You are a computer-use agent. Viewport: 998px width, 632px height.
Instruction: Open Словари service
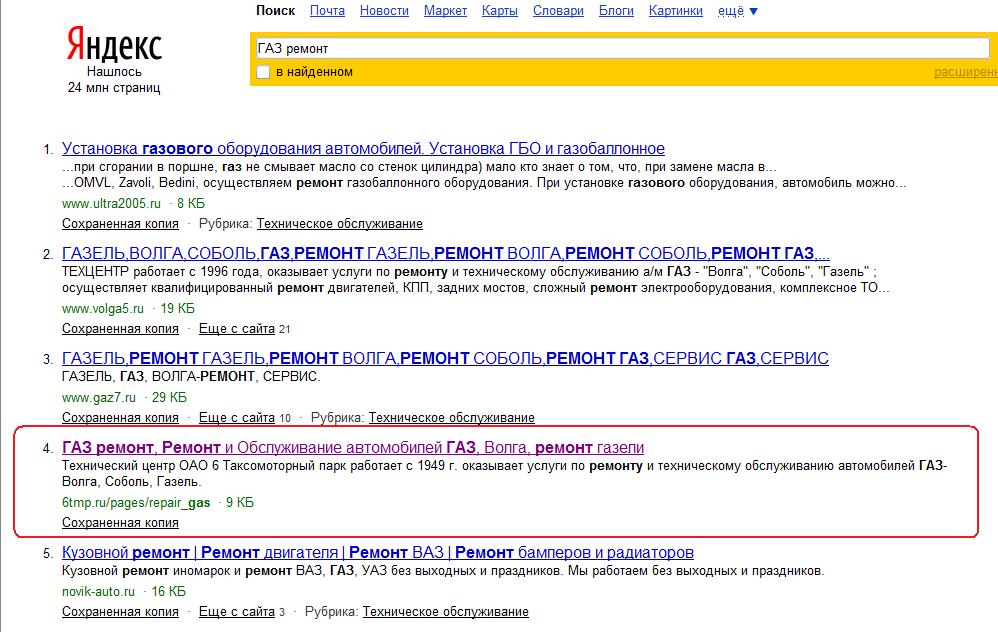558,11
